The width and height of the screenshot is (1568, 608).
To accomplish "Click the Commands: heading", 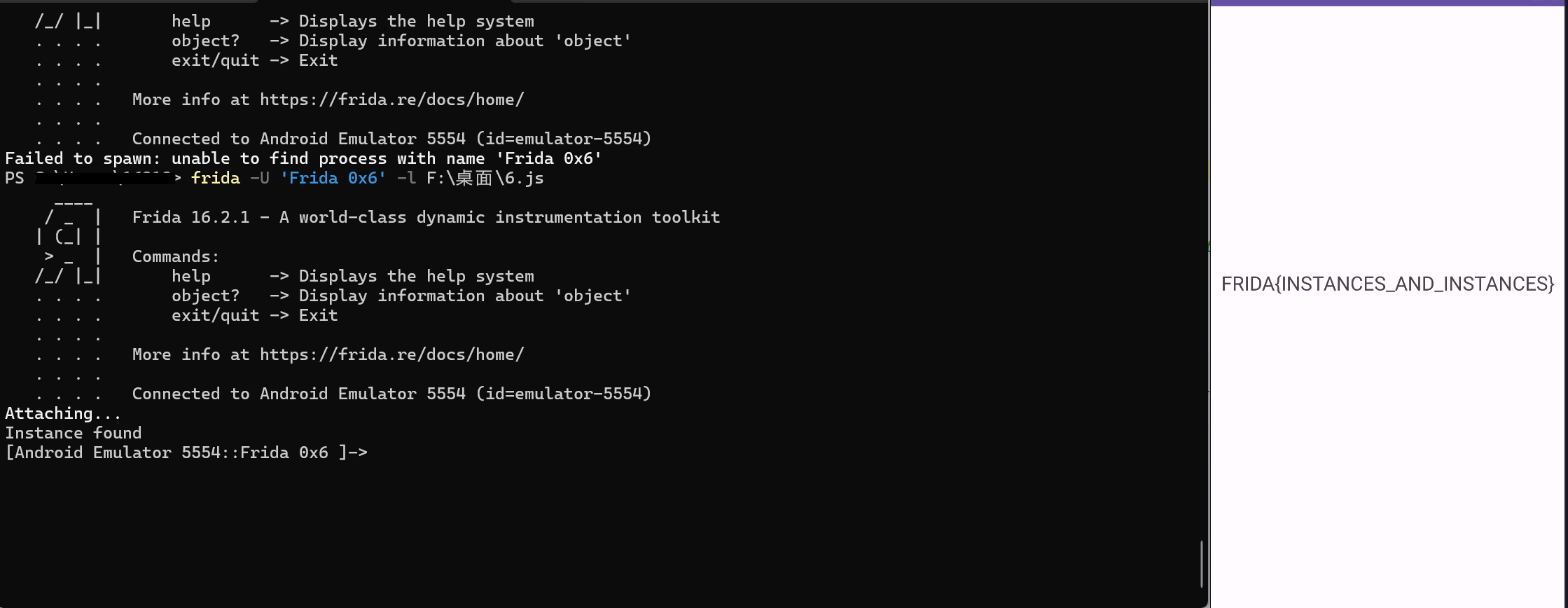I will pyautogui.click(x=176, y=256).
